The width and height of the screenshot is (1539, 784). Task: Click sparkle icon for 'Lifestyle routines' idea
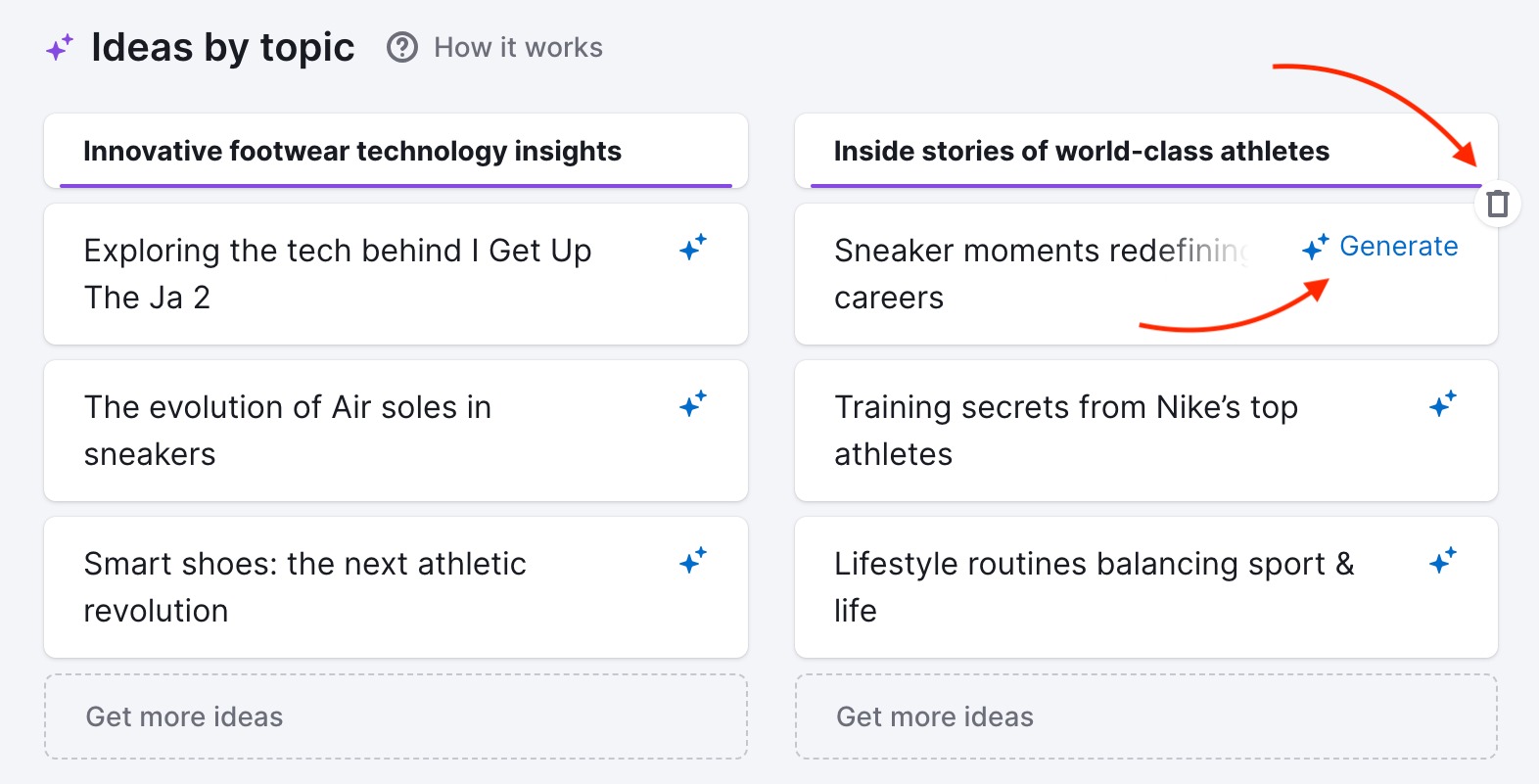[1443, 560]
